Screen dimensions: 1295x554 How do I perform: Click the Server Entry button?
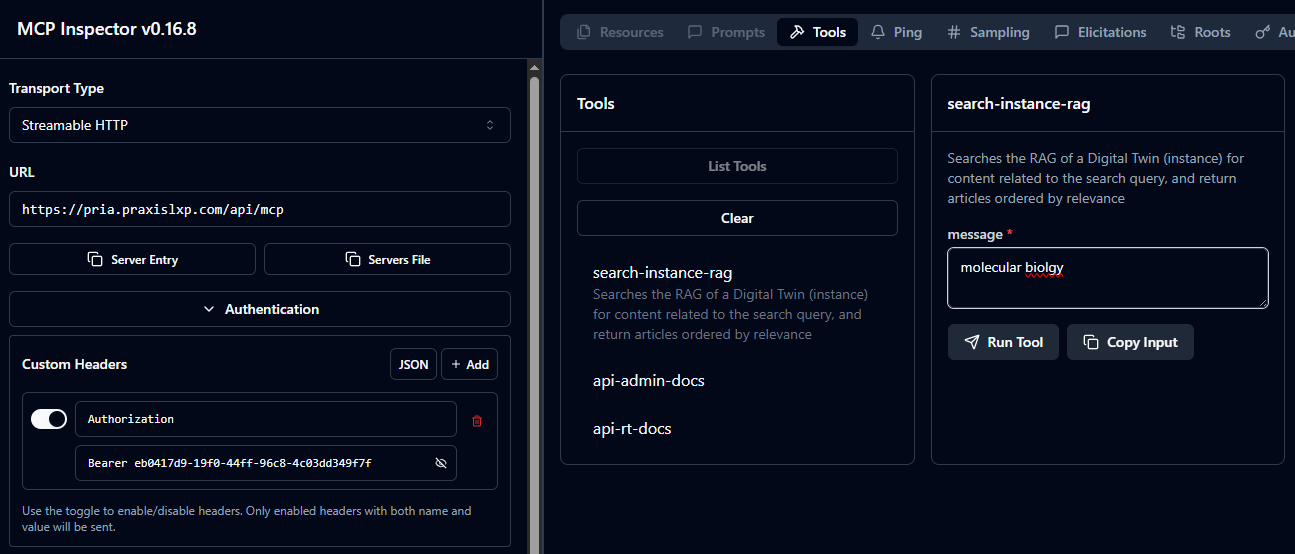click(x=132, y=259)
